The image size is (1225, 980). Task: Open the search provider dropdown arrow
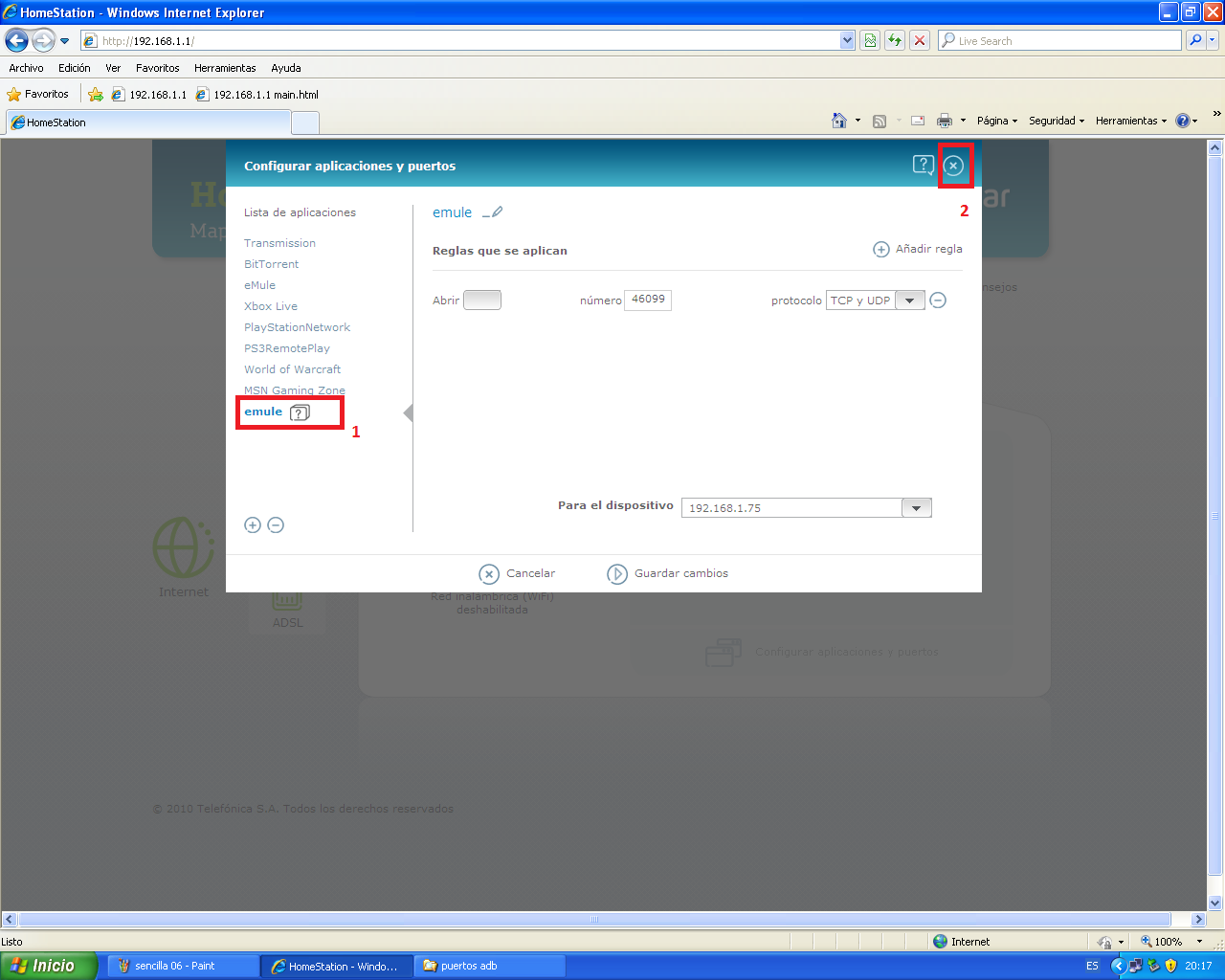pos(1213,40)
